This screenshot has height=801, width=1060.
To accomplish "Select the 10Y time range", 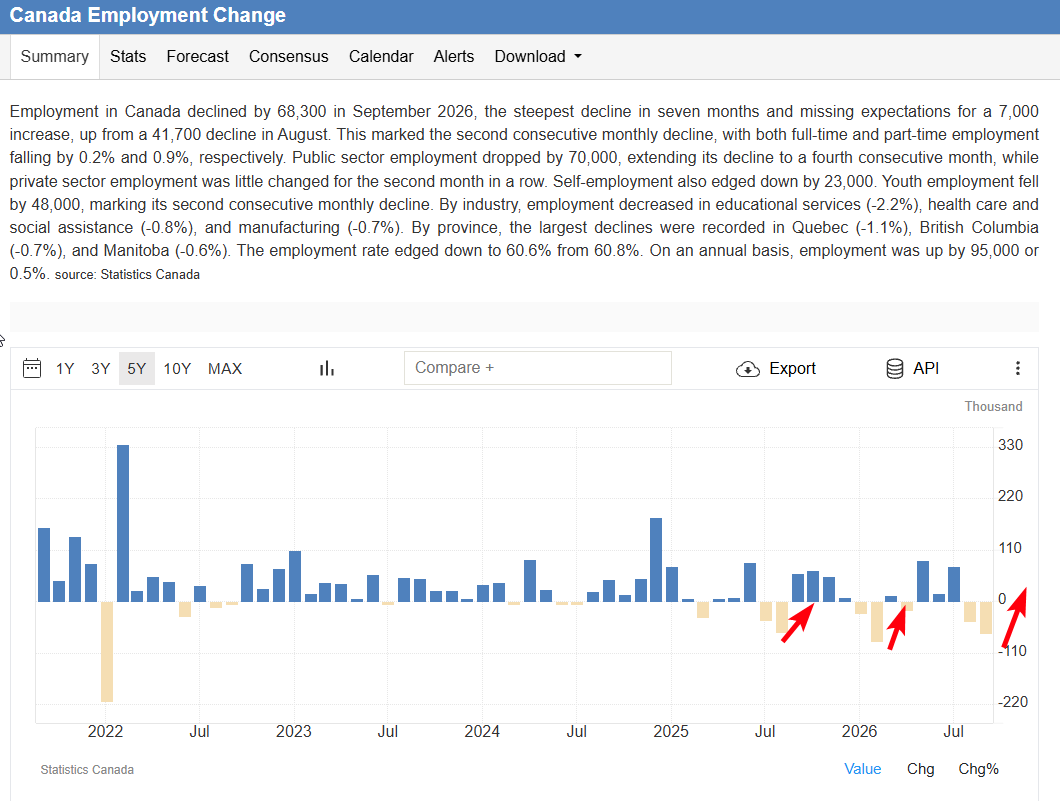I will coord(177,368).
